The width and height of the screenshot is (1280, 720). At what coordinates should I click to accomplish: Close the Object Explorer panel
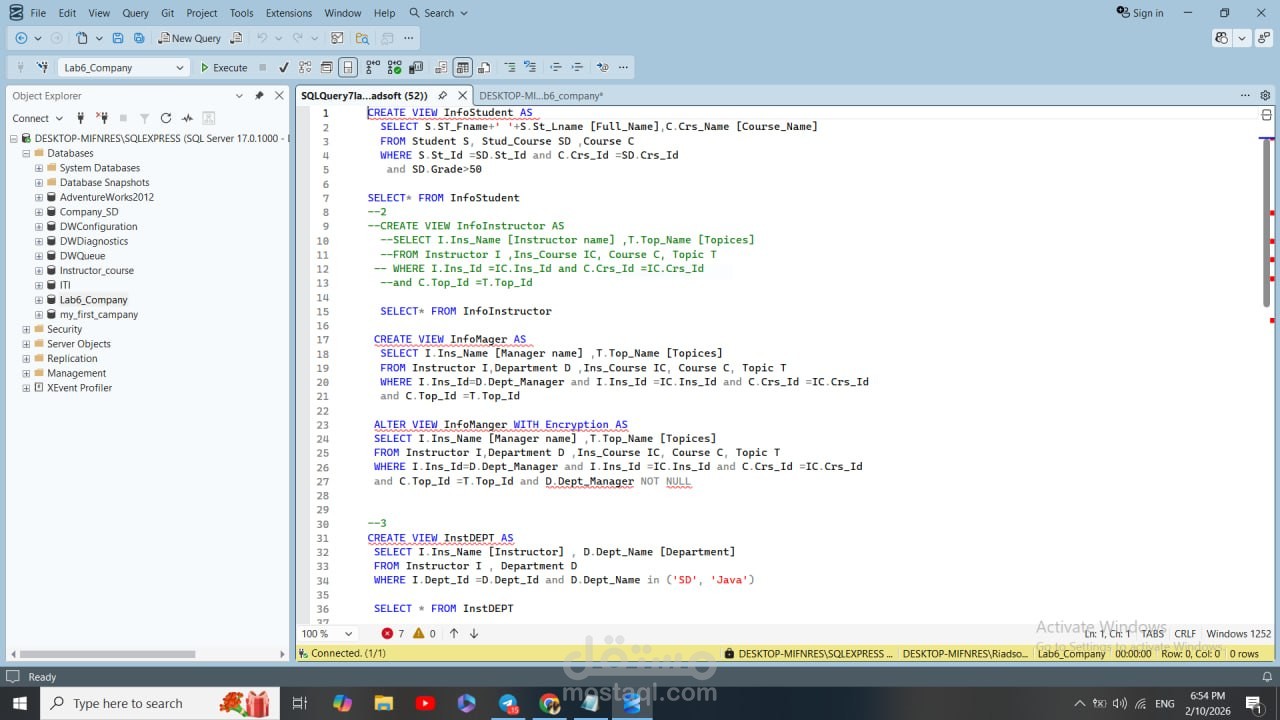click(278, 96)
